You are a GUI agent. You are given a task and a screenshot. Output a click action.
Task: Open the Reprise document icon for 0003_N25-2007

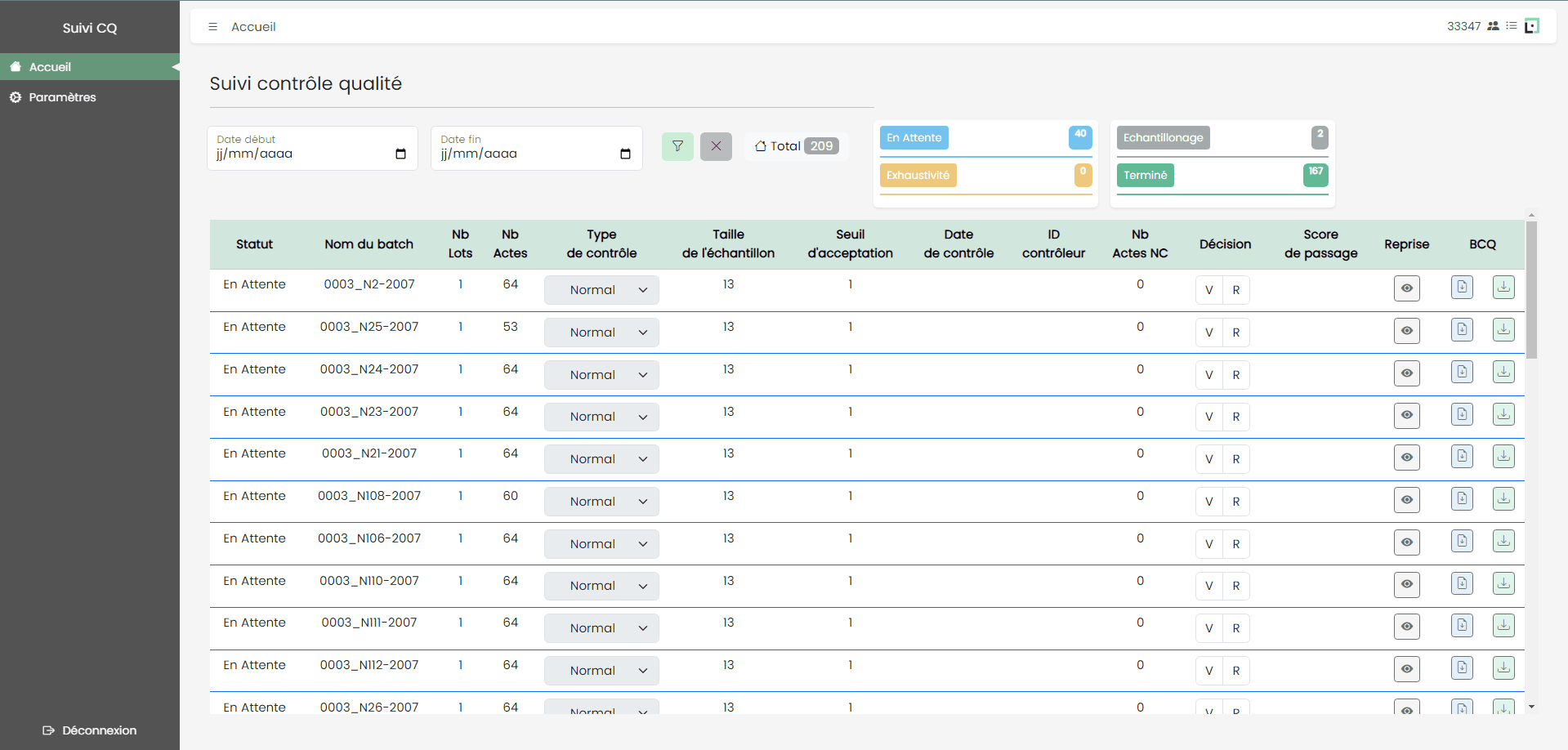[1462, 330]
